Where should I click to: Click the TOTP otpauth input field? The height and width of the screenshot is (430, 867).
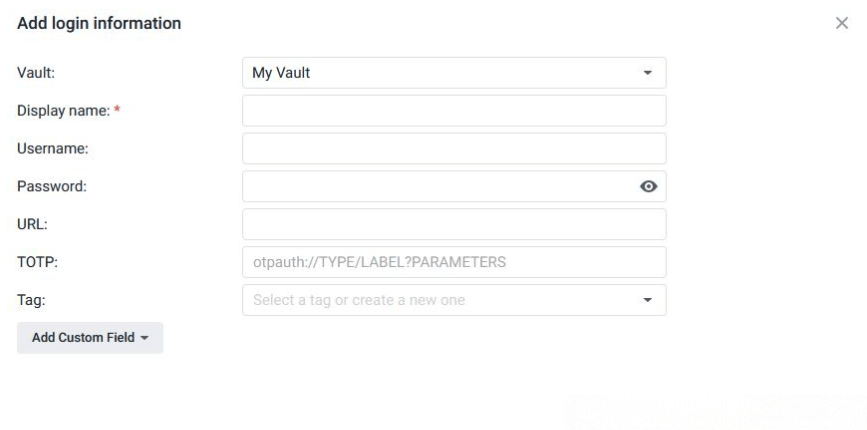coord(454,262)
